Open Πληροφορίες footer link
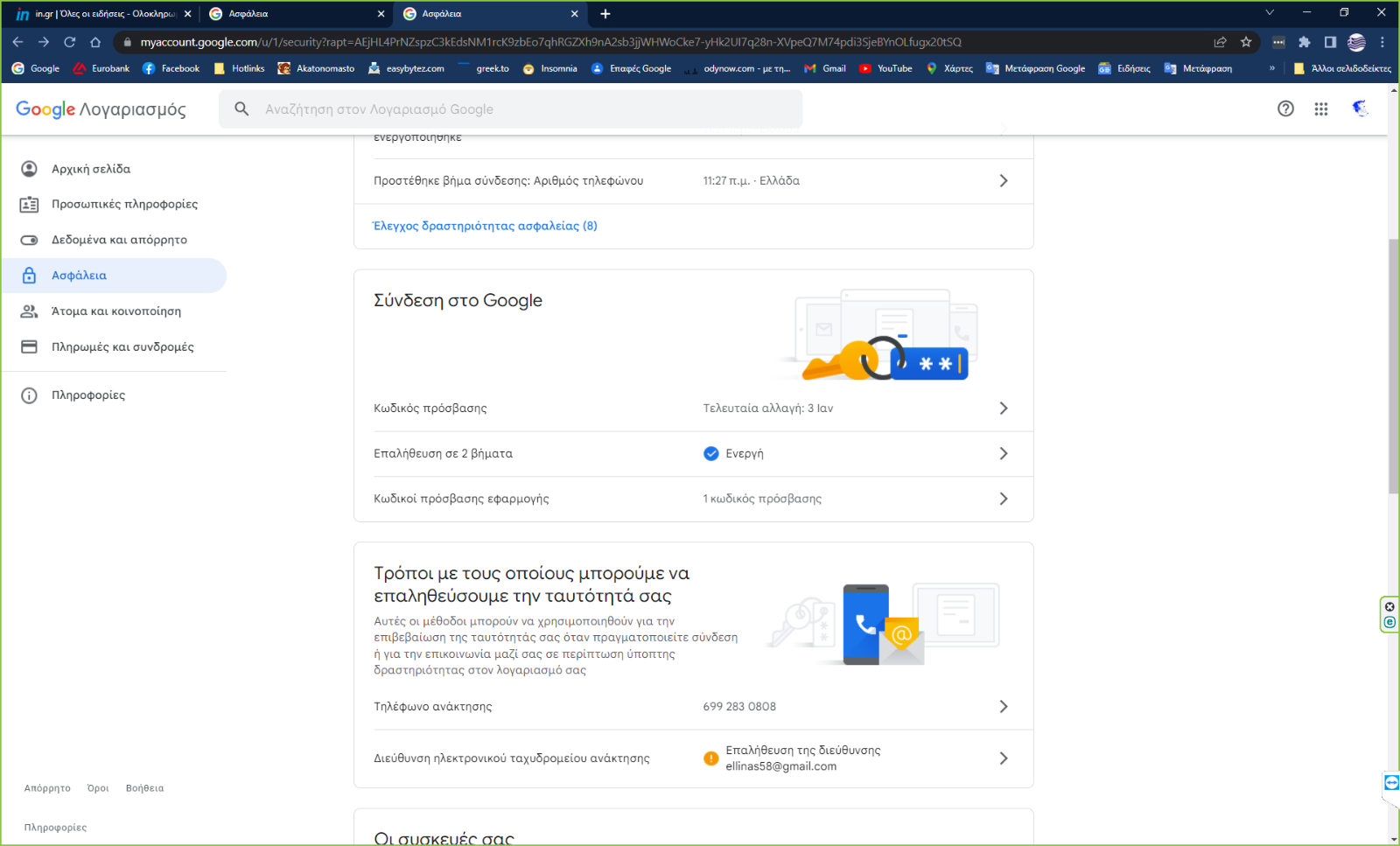Viewport: 1400px width, 846px height. coord(55,828)
